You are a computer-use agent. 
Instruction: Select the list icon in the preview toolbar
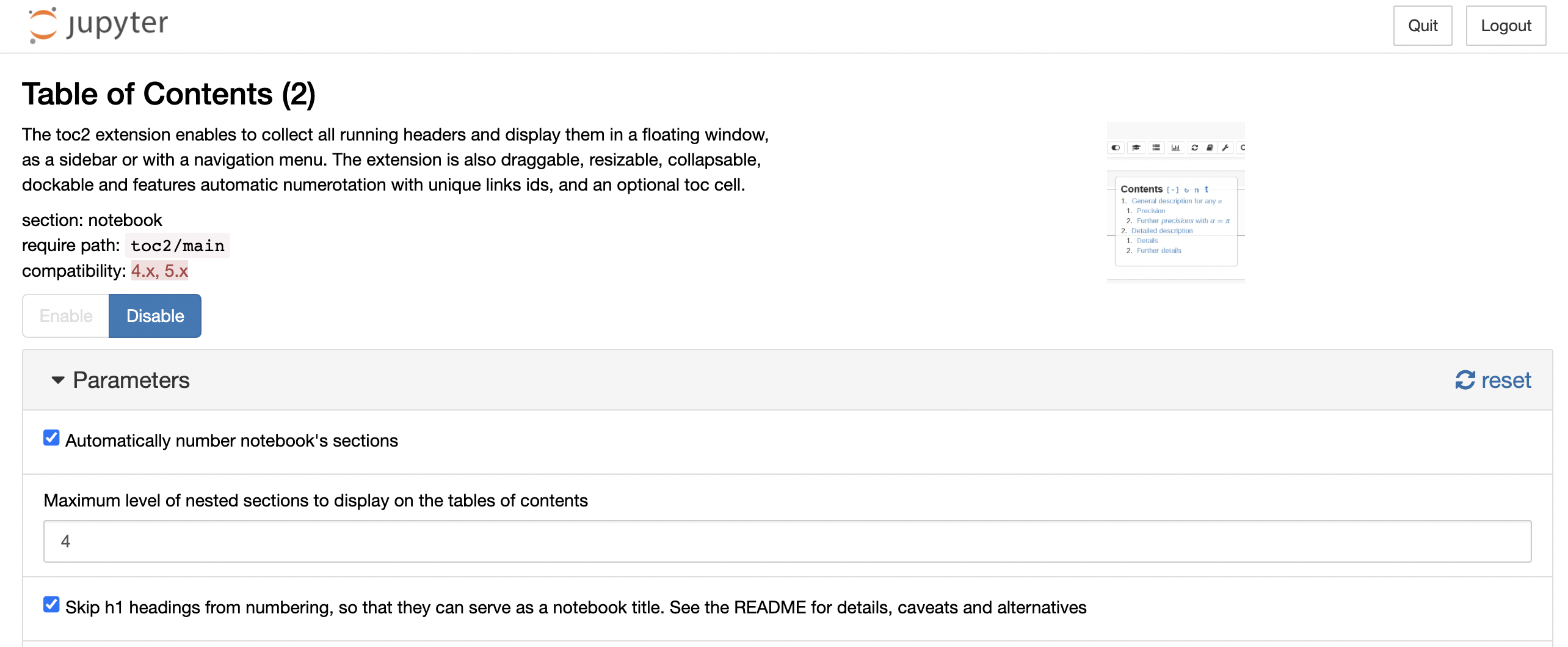pos(1156,147)
